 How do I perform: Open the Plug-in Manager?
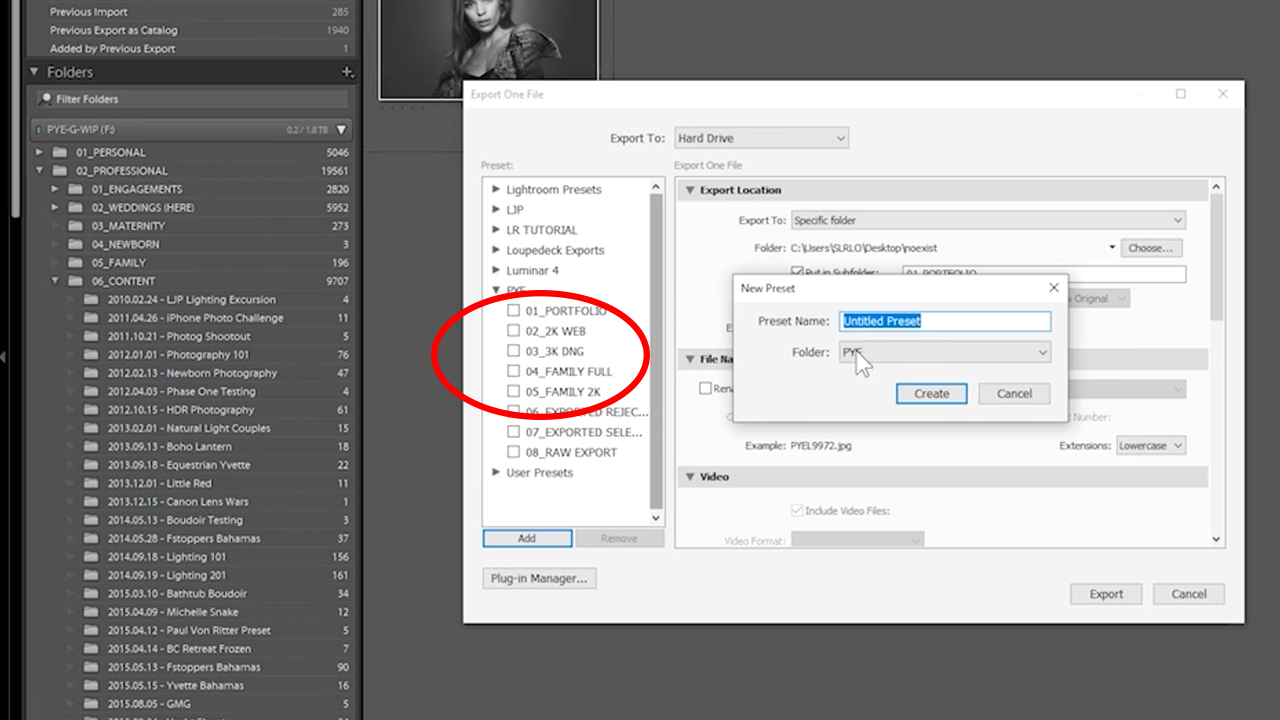[539, 578]
